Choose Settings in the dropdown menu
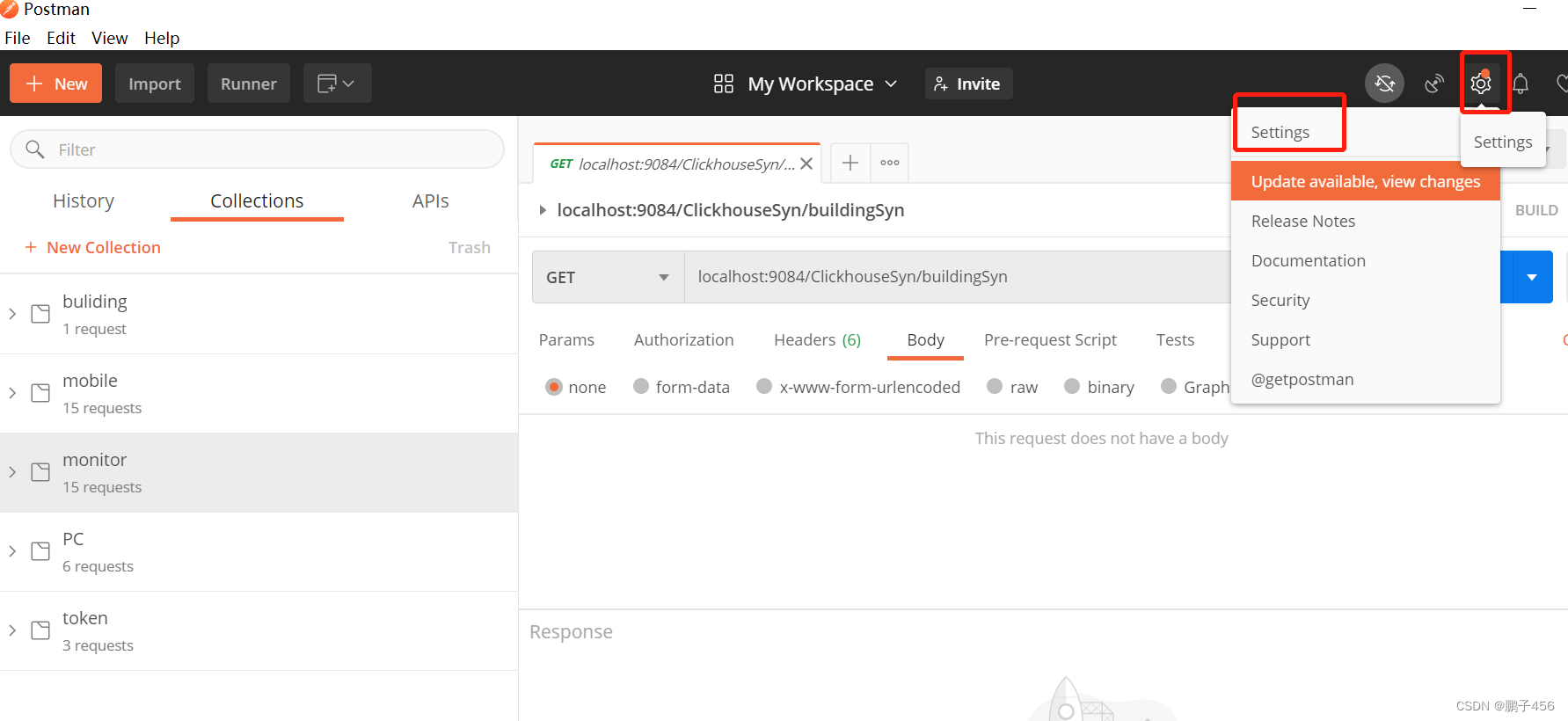Image resolution: width=1568 pixels, height=721 pixels. [1280, 132]
